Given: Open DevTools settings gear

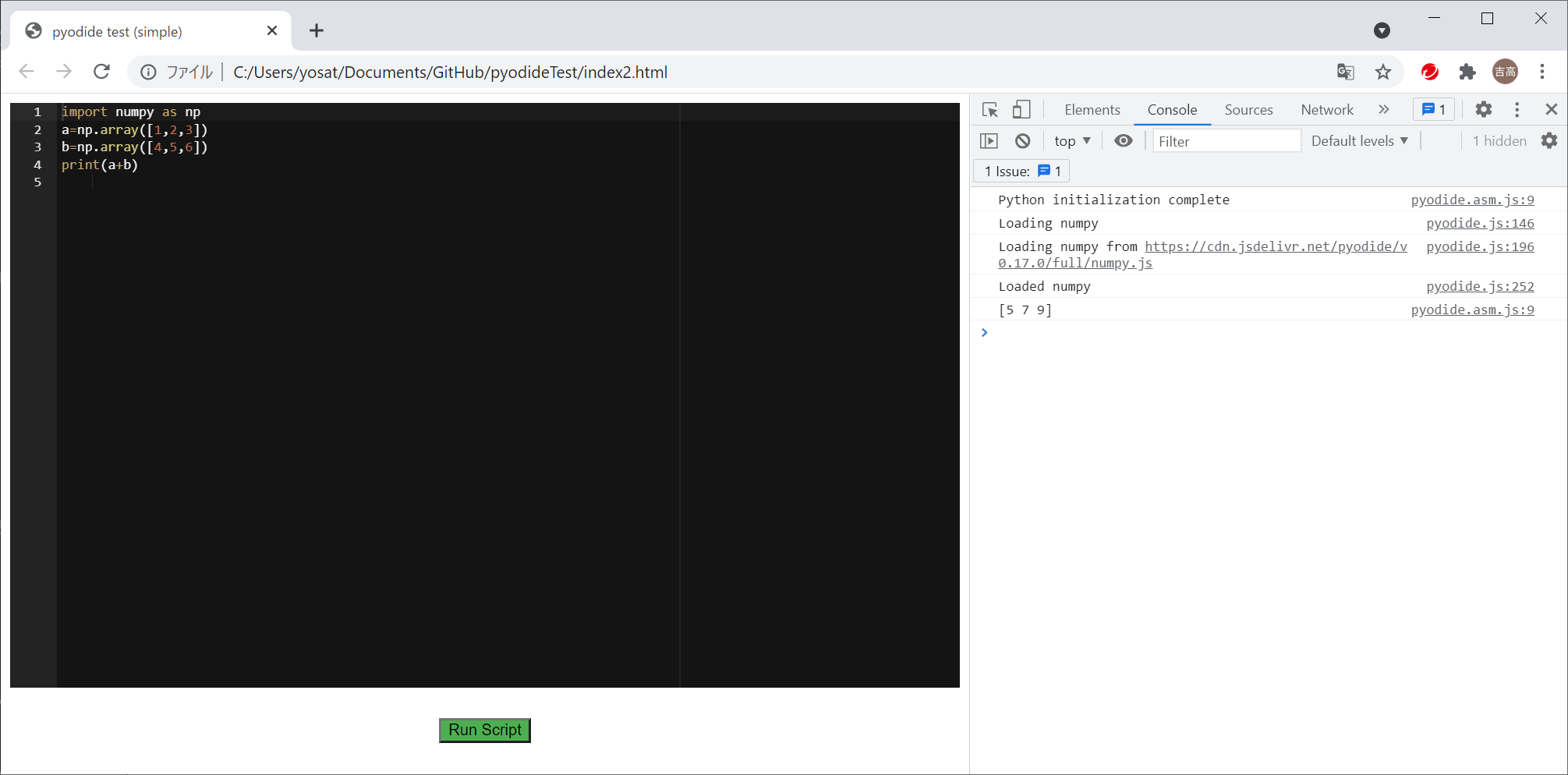Looking at the screenshot, I should point(1482,109).
